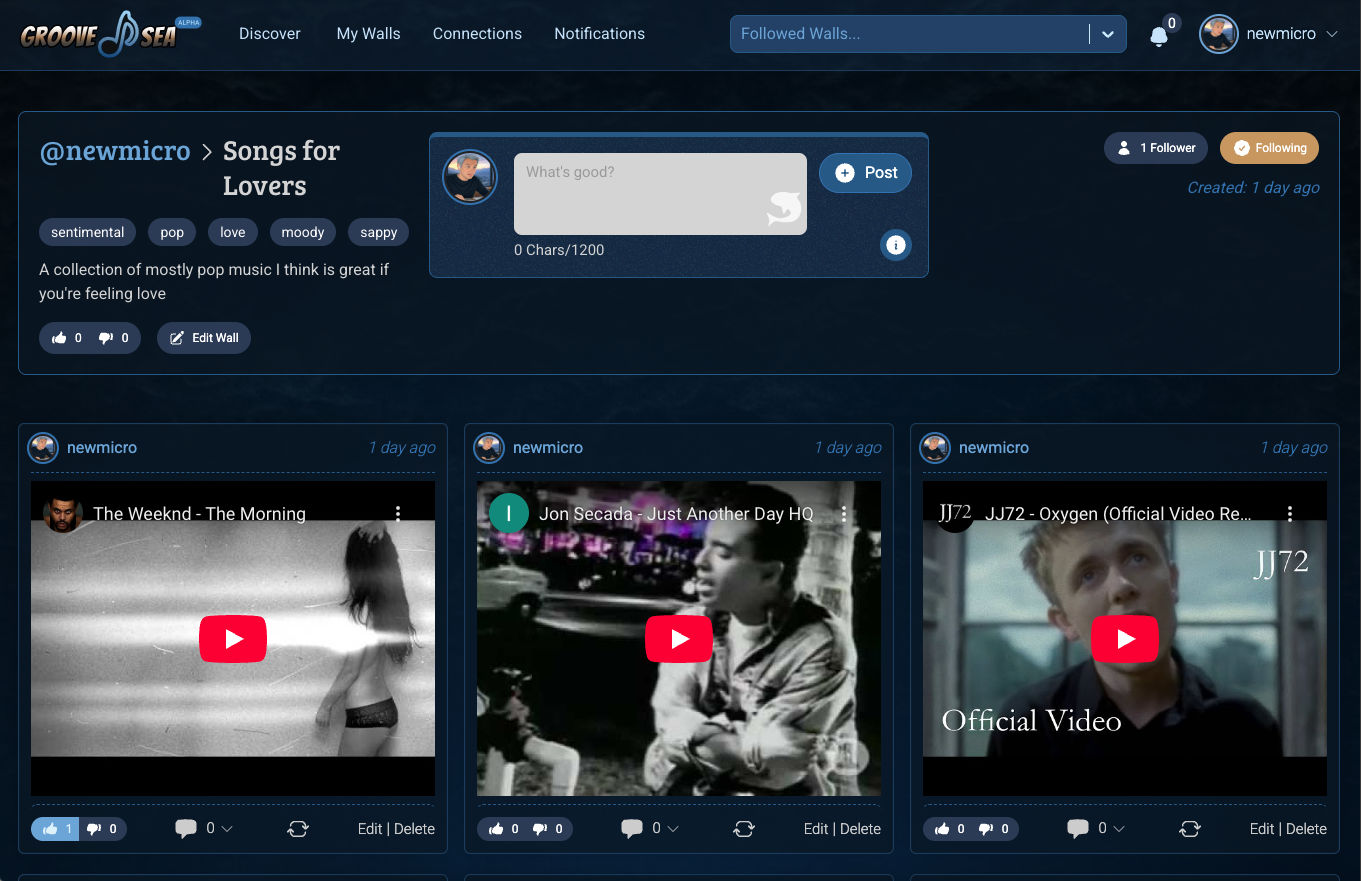Viewport: 1361px width, 881px height.
Task: Click the info icon in post box
Action: tap(896, 245)
